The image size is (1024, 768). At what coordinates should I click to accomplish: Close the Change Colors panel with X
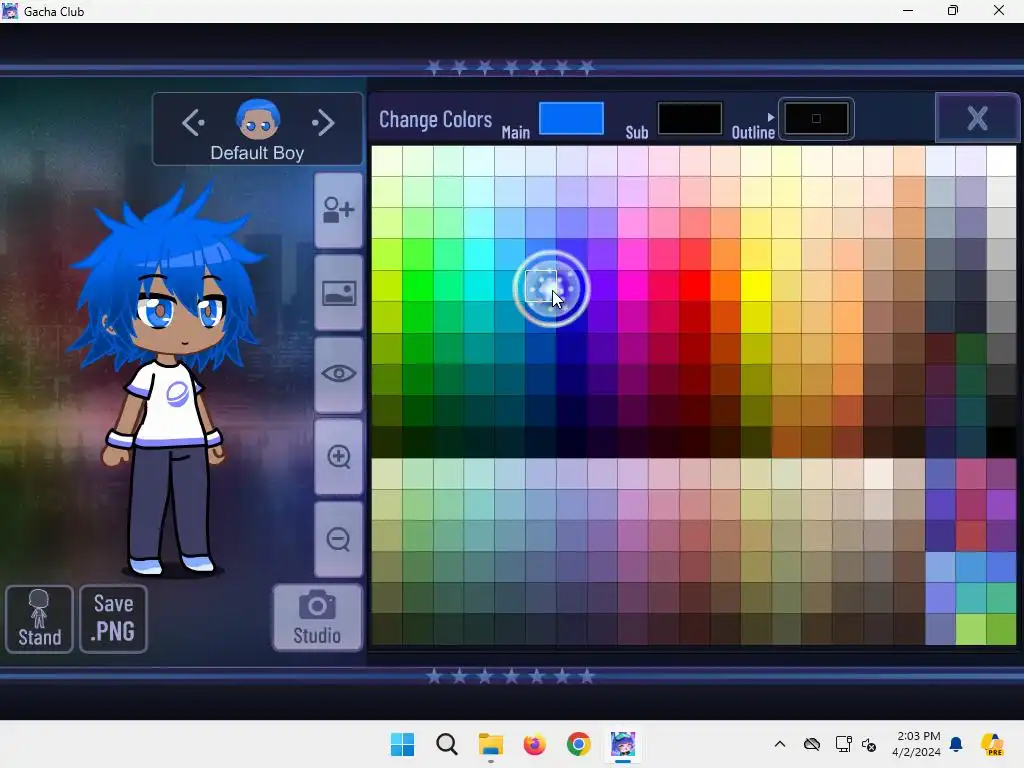pos(977,118)
